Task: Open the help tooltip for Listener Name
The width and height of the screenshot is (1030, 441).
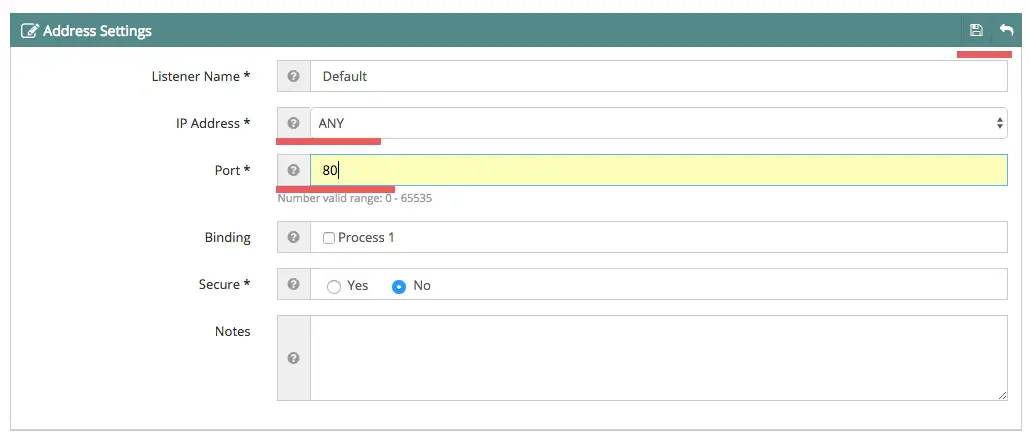Action: click(x=294, y=76)
